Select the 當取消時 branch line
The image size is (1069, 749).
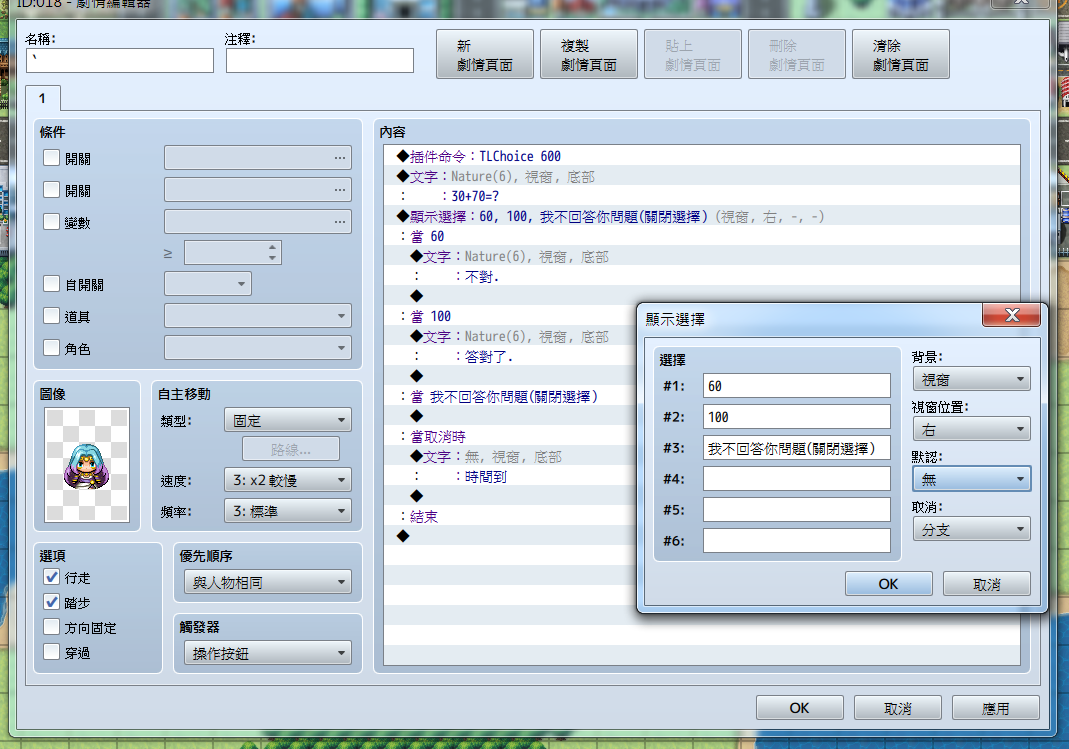(x=511, y=436)
